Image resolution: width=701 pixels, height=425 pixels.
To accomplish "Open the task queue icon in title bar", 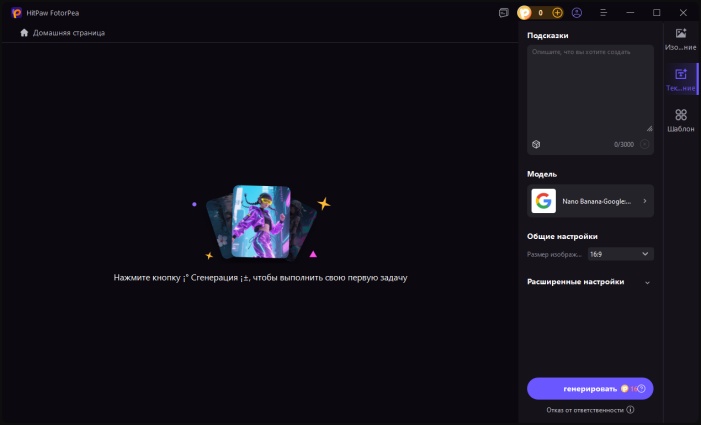I will pyautogui.click(x=503, y=13).
